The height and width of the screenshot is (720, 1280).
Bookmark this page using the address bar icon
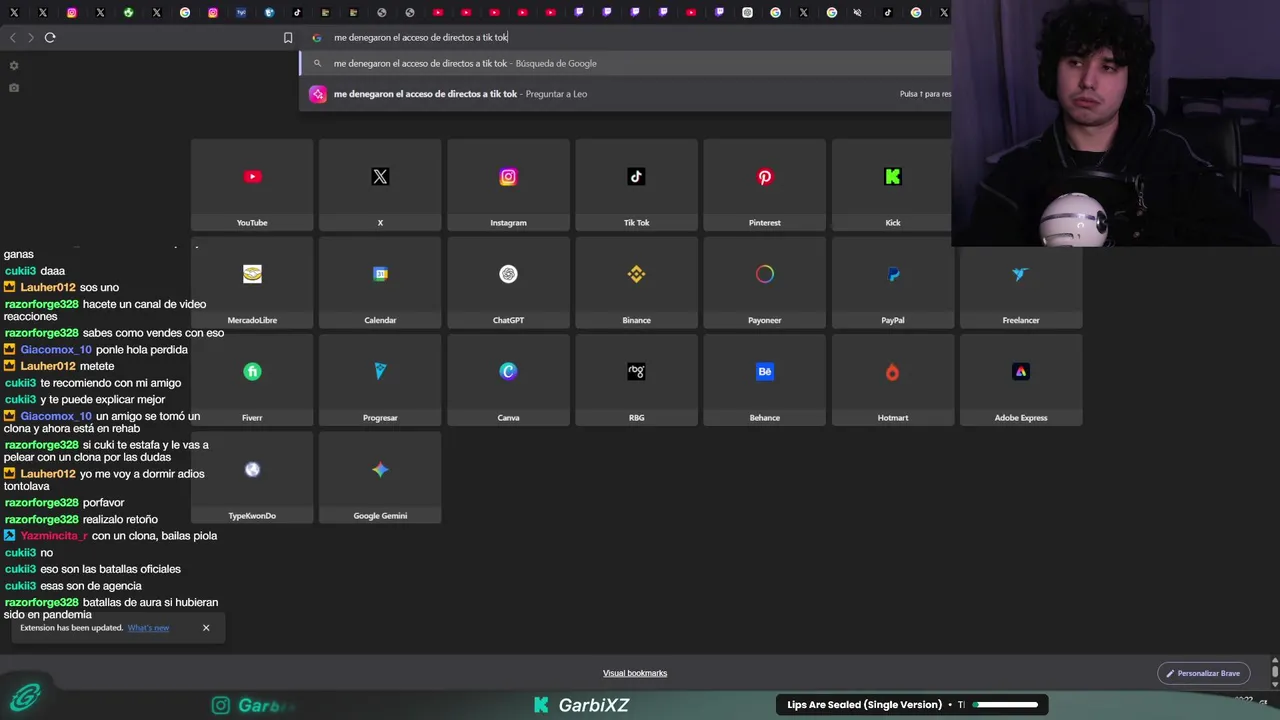(288, 37)
